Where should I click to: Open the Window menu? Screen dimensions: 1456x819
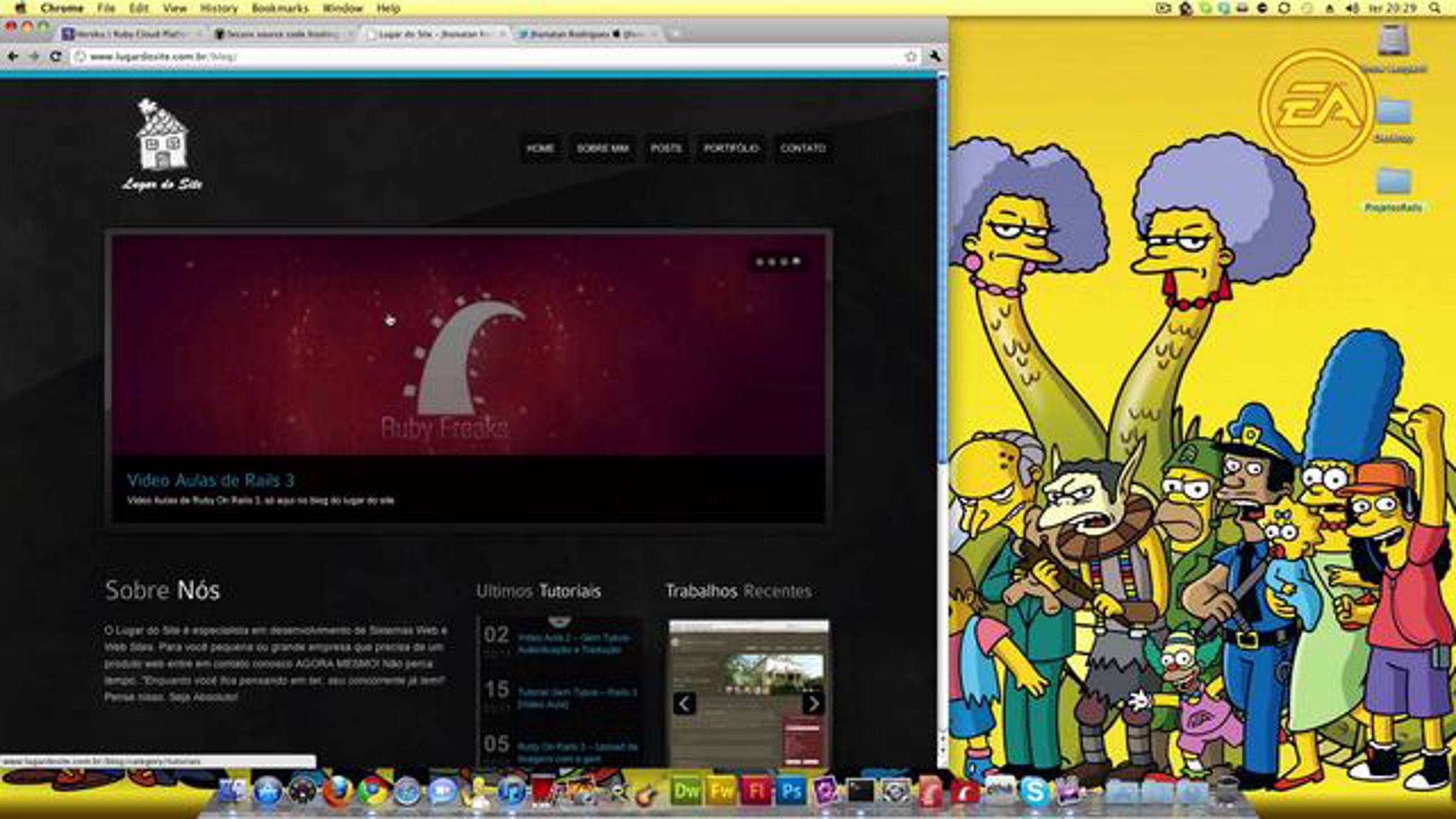pyautogui.click(x=342, y=8)
